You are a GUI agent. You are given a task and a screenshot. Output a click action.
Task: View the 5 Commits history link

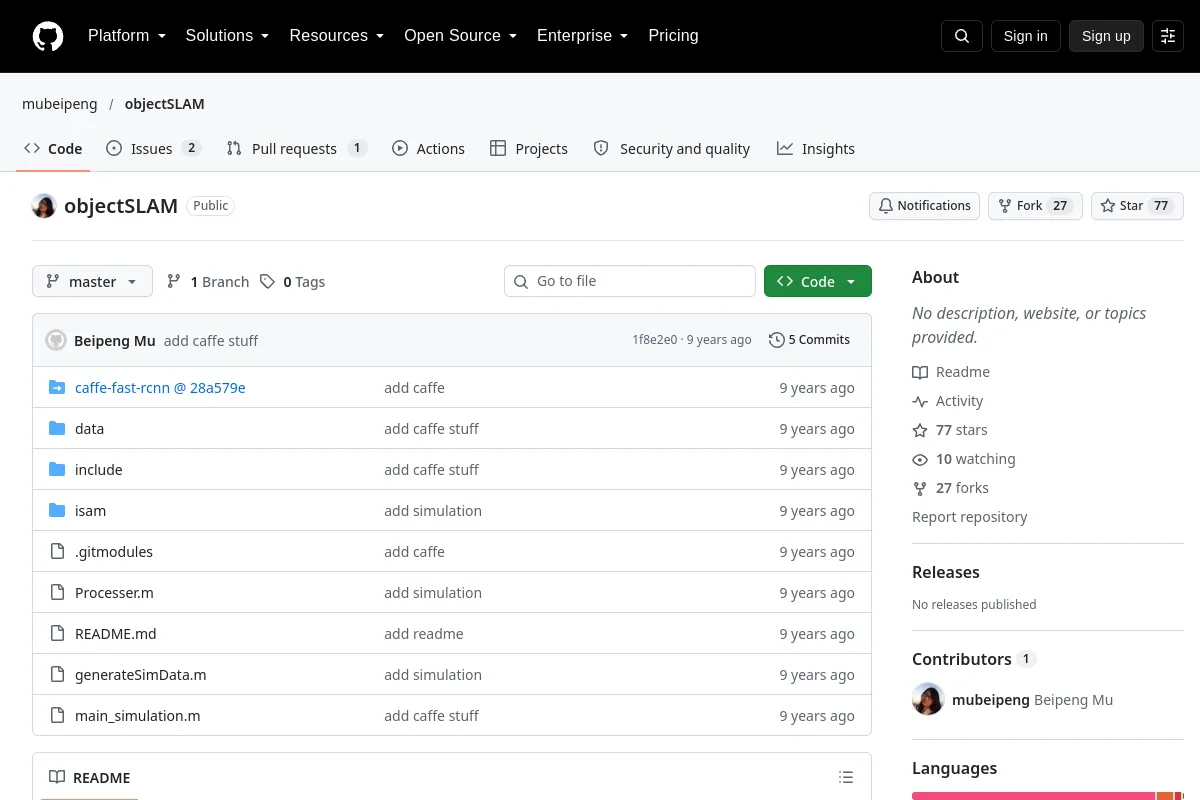(x=810, y=340)
